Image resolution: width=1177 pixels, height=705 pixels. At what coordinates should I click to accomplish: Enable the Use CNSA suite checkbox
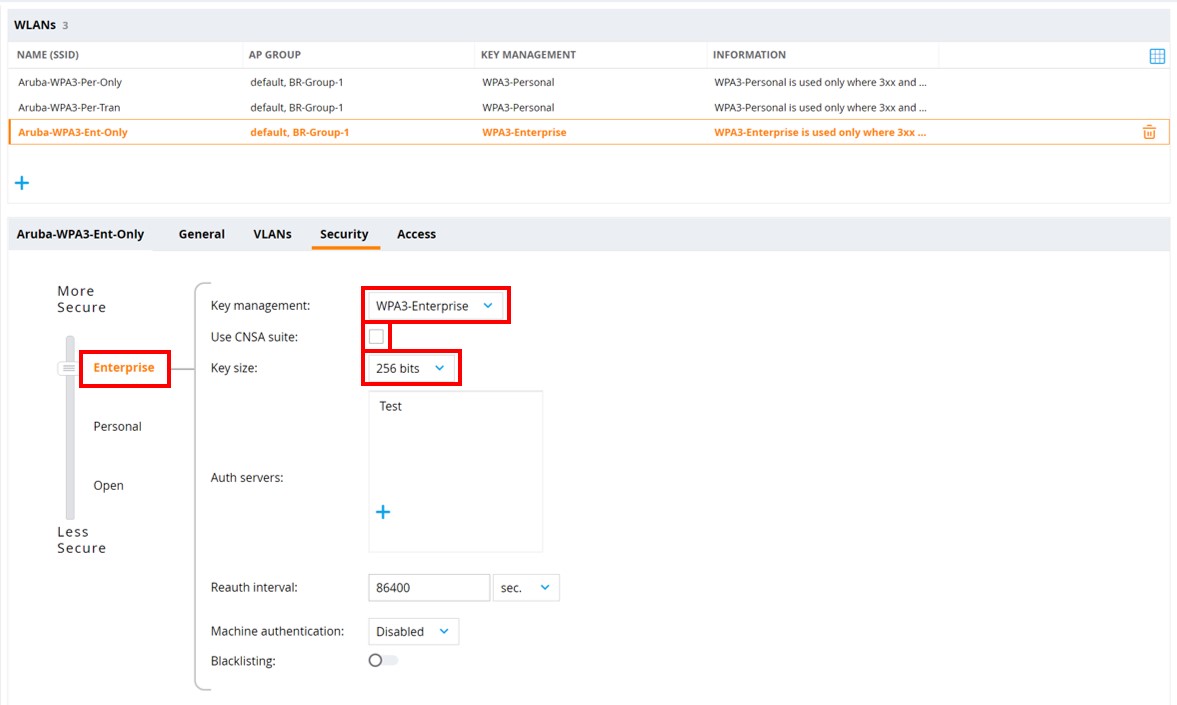(x=376, y=336)
